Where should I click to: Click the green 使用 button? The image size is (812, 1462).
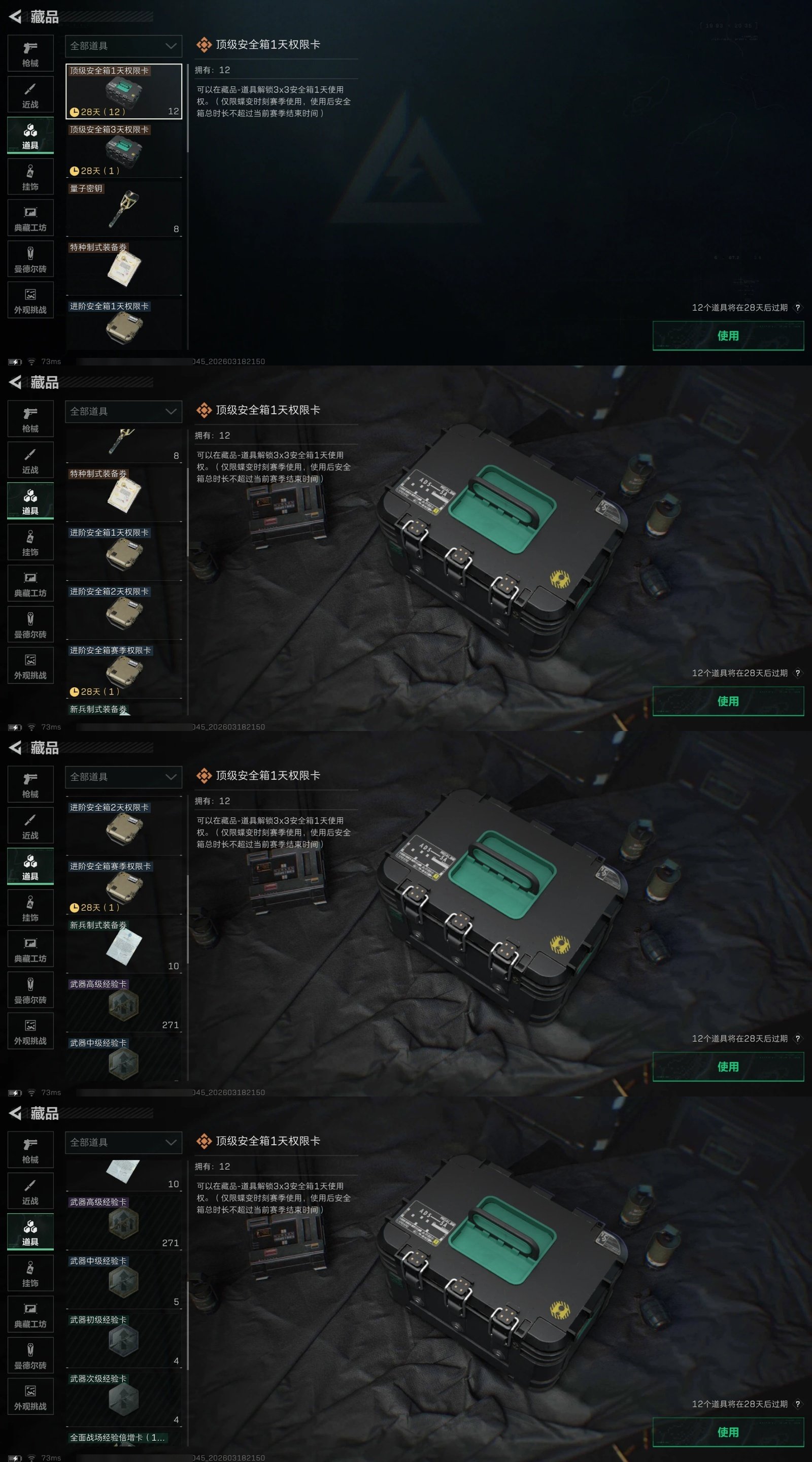[728, 336]
